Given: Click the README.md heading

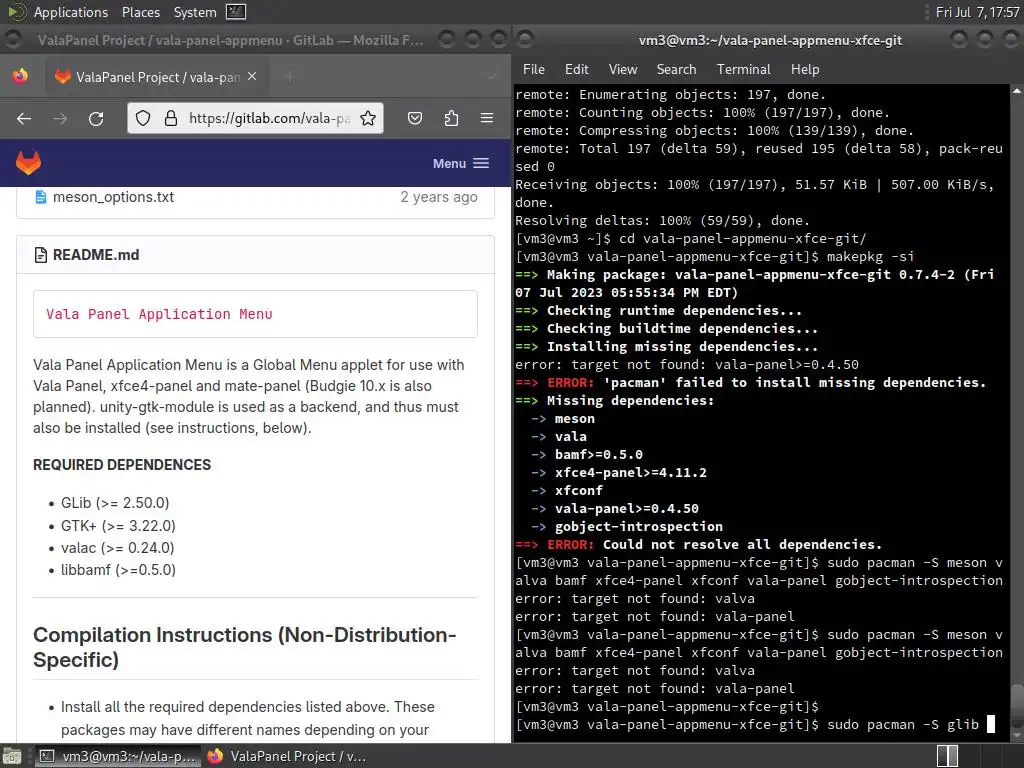Looking at the screenshot, I should [96, 255].
